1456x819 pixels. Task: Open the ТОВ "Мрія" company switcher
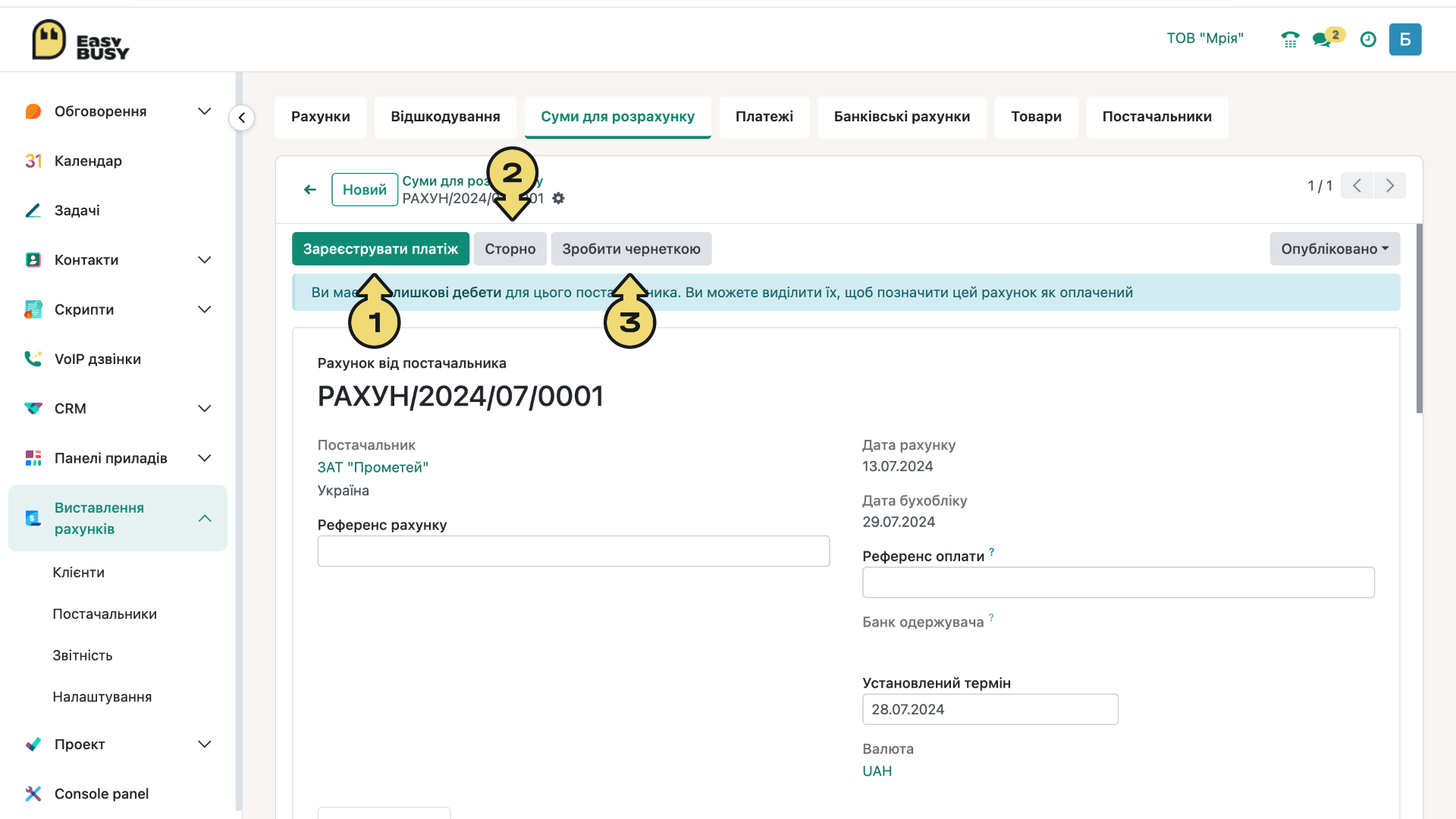tap(1205, 39)
